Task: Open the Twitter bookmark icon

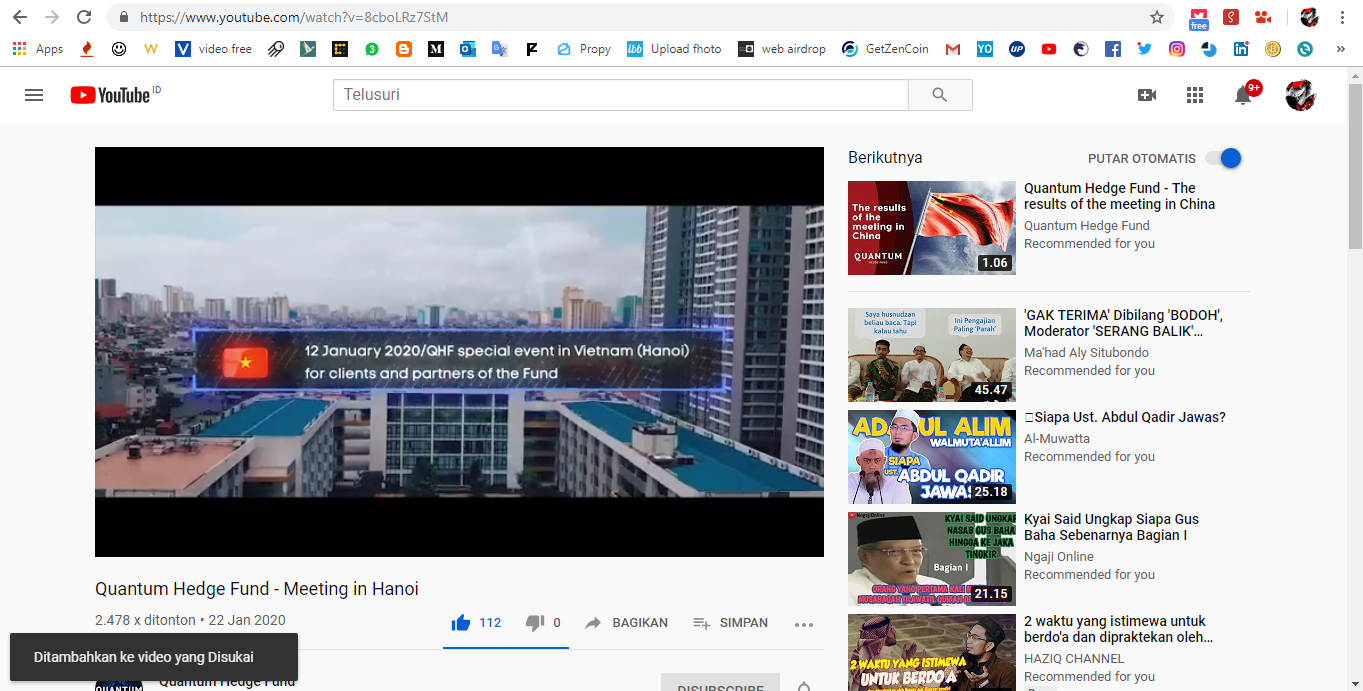Action: tap(1144, 48)
